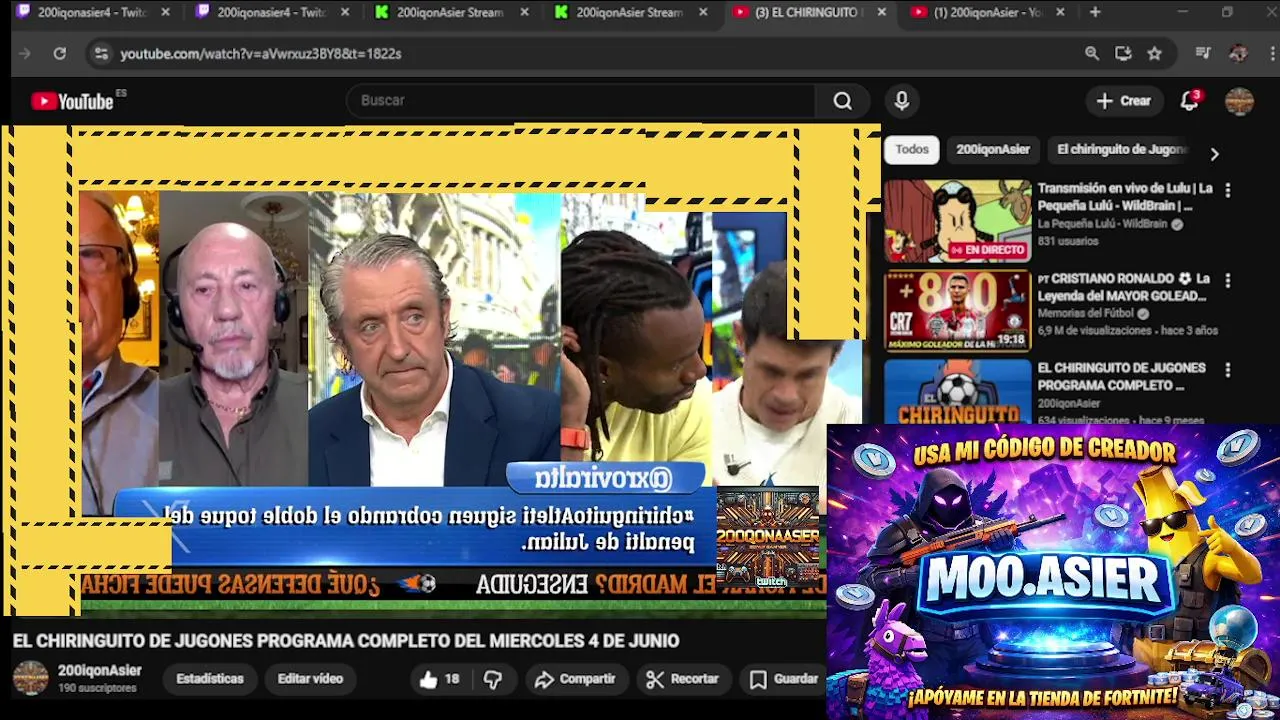Close the (1) 200iqonAsier YouTube tab
Image resolution: width=1280 pixels, height=720 pixels.
click(x=1060, y=12)
